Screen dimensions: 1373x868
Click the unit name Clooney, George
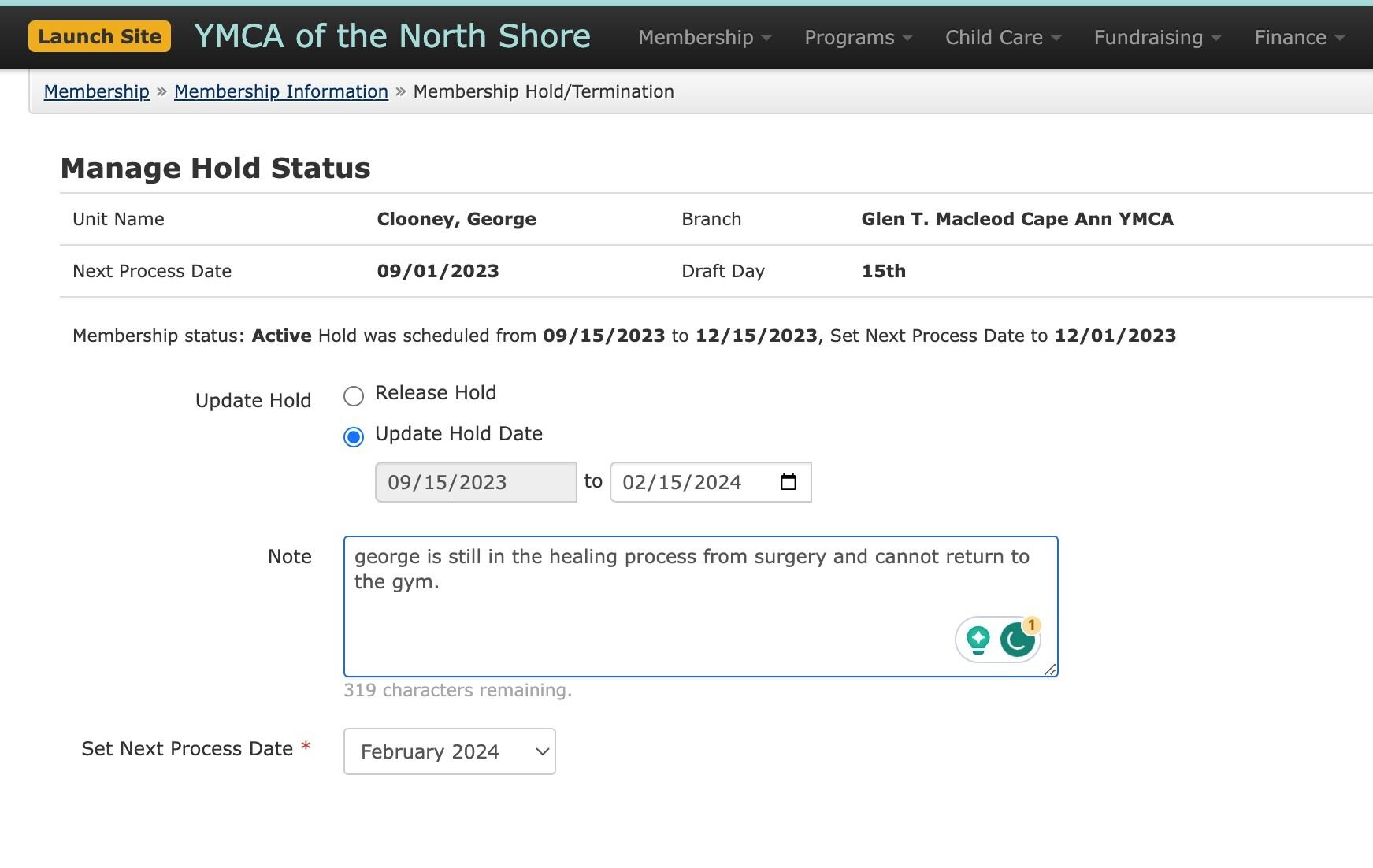click(456, 219)
